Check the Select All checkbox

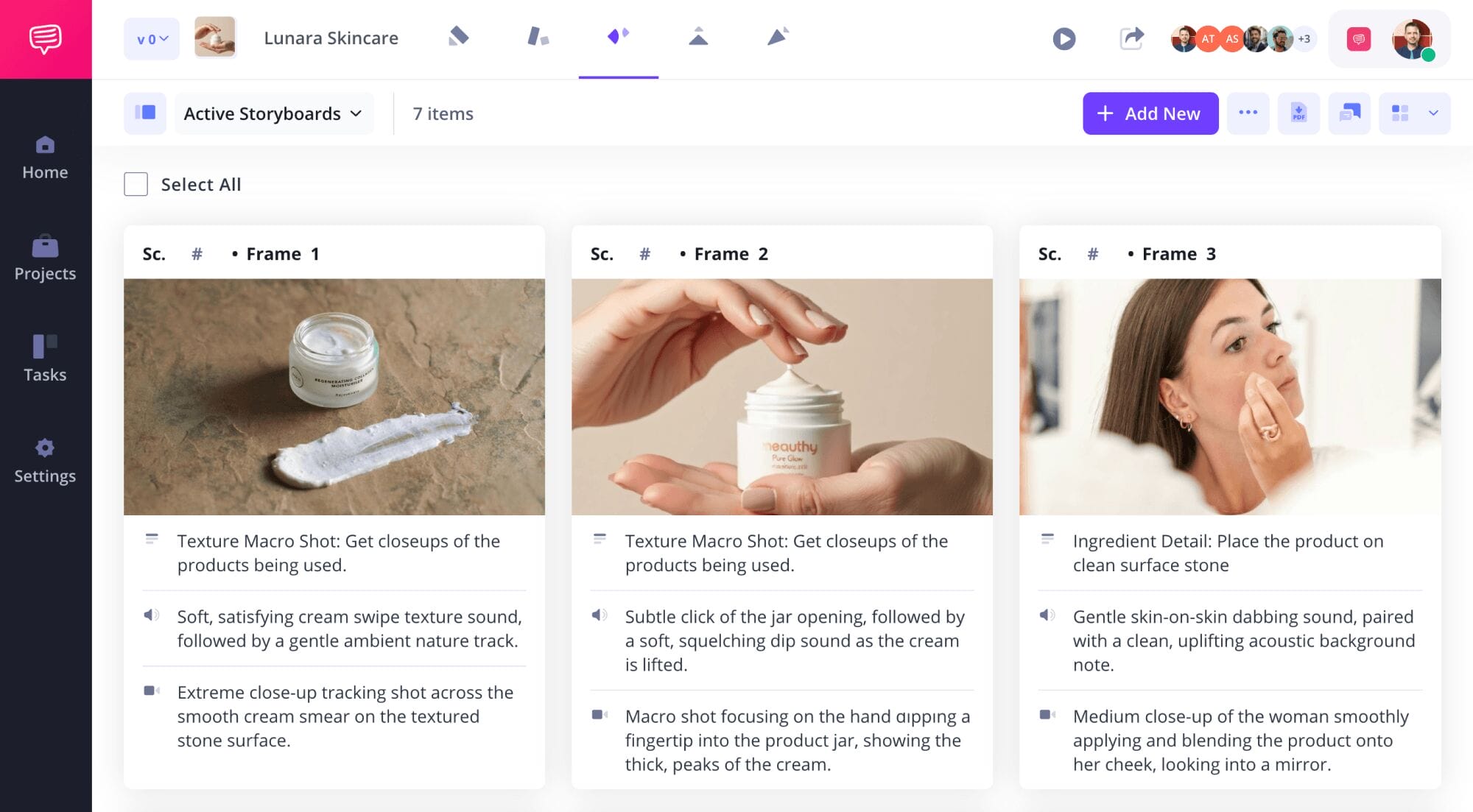[136, 184]
